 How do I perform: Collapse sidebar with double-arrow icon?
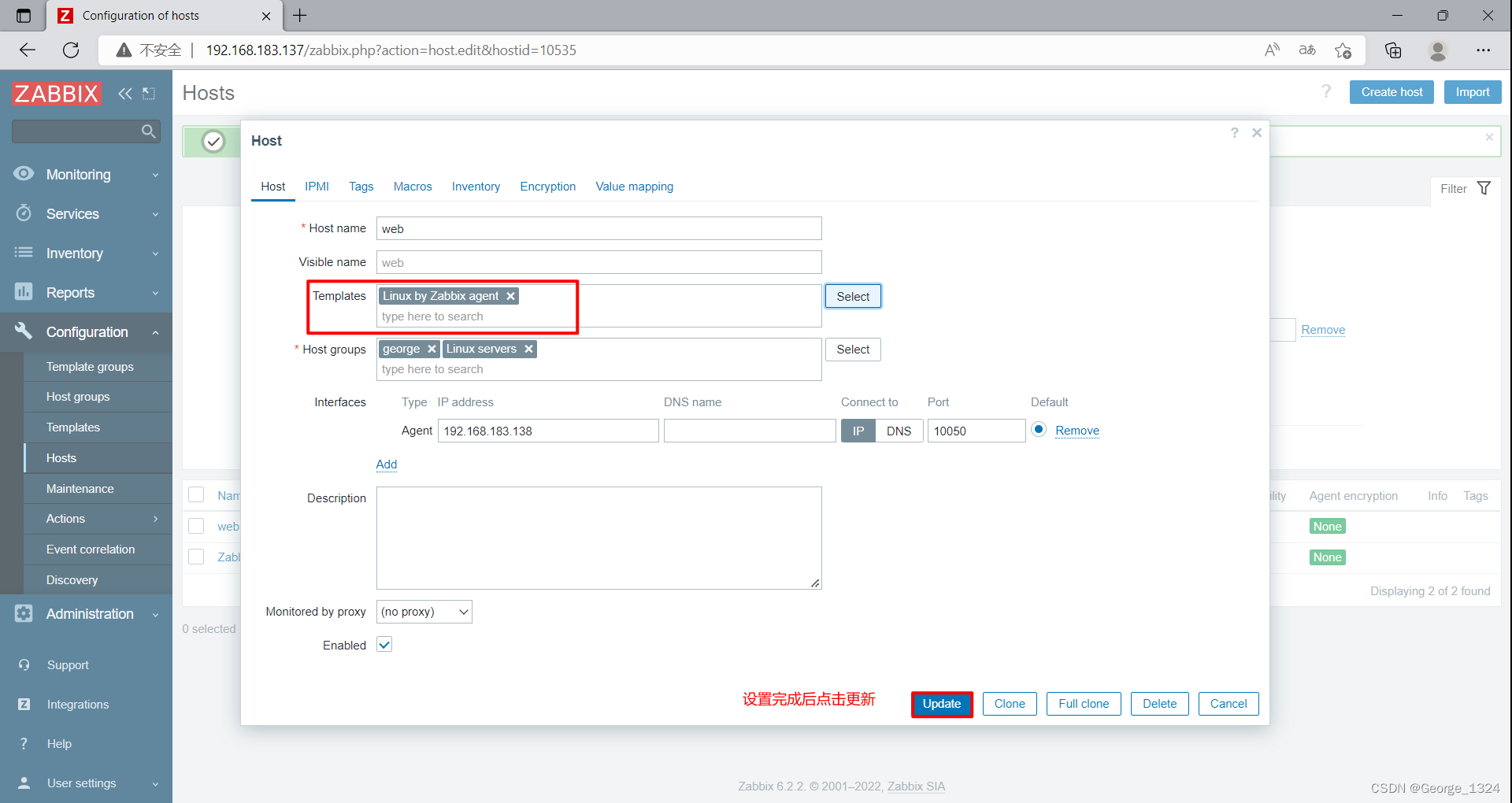point(125,94)
